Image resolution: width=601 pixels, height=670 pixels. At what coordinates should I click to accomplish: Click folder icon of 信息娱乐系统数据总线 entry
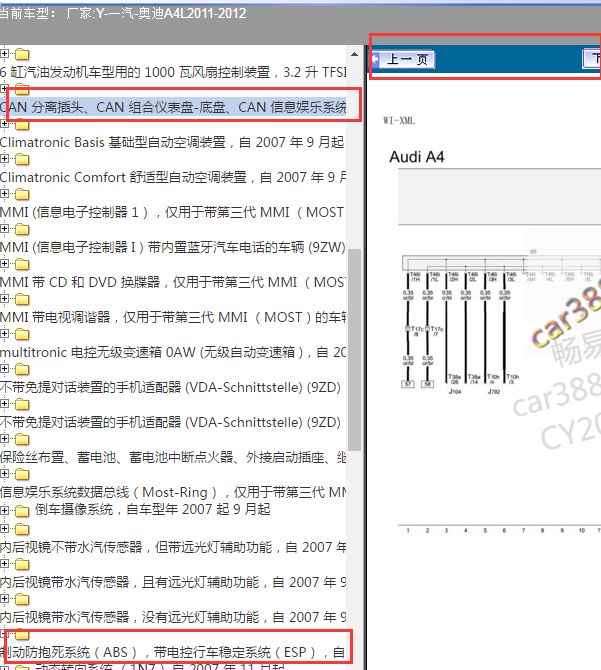(22, 475)
